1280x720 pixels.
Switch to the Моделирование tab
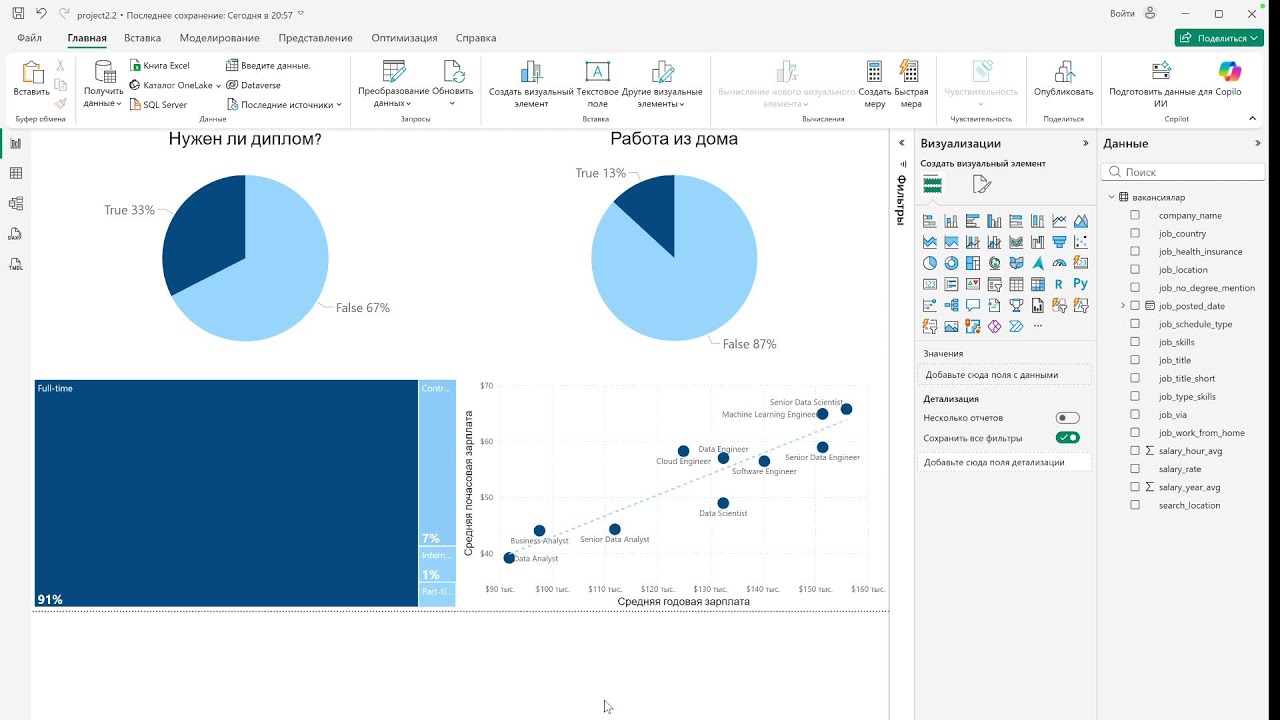(x=219, y=38)
